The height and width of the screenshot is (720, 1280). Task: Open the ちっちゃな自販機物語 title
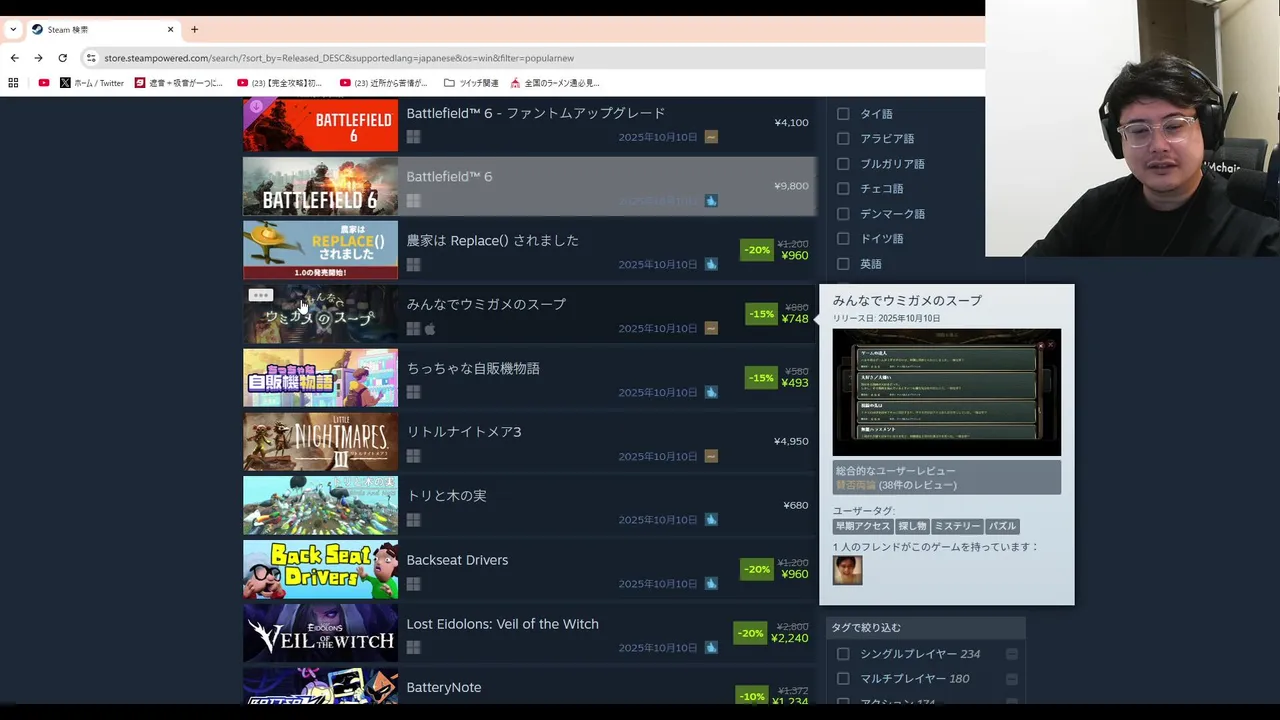473,368
